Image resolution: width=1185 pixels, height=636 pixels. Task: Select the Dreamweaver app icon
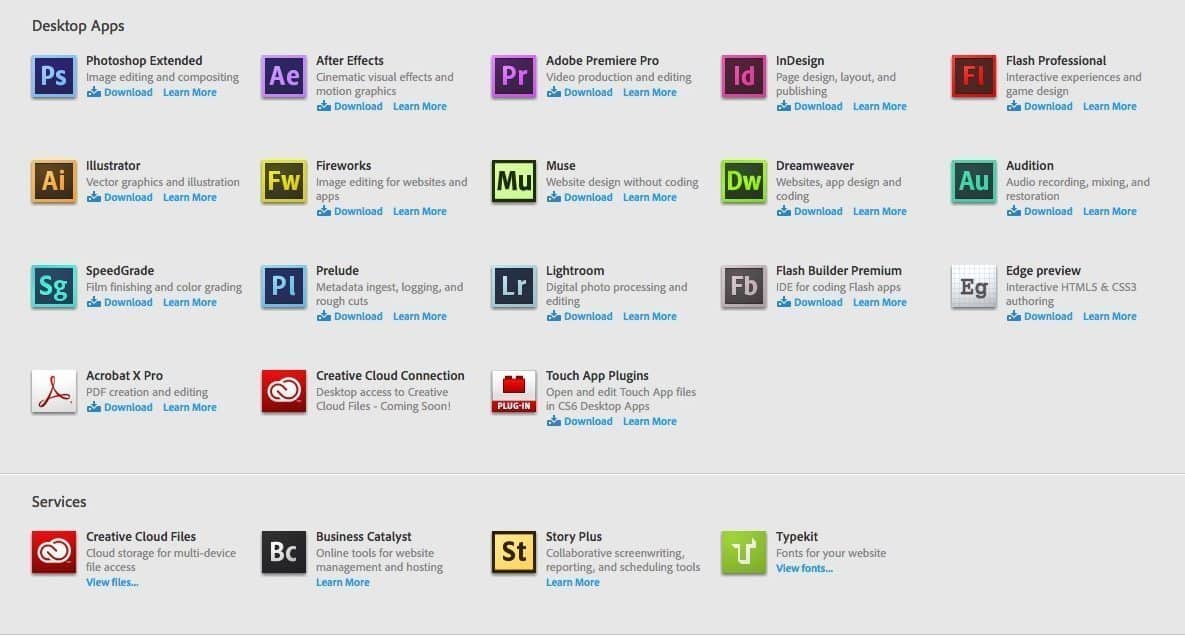tap(743, 181)
